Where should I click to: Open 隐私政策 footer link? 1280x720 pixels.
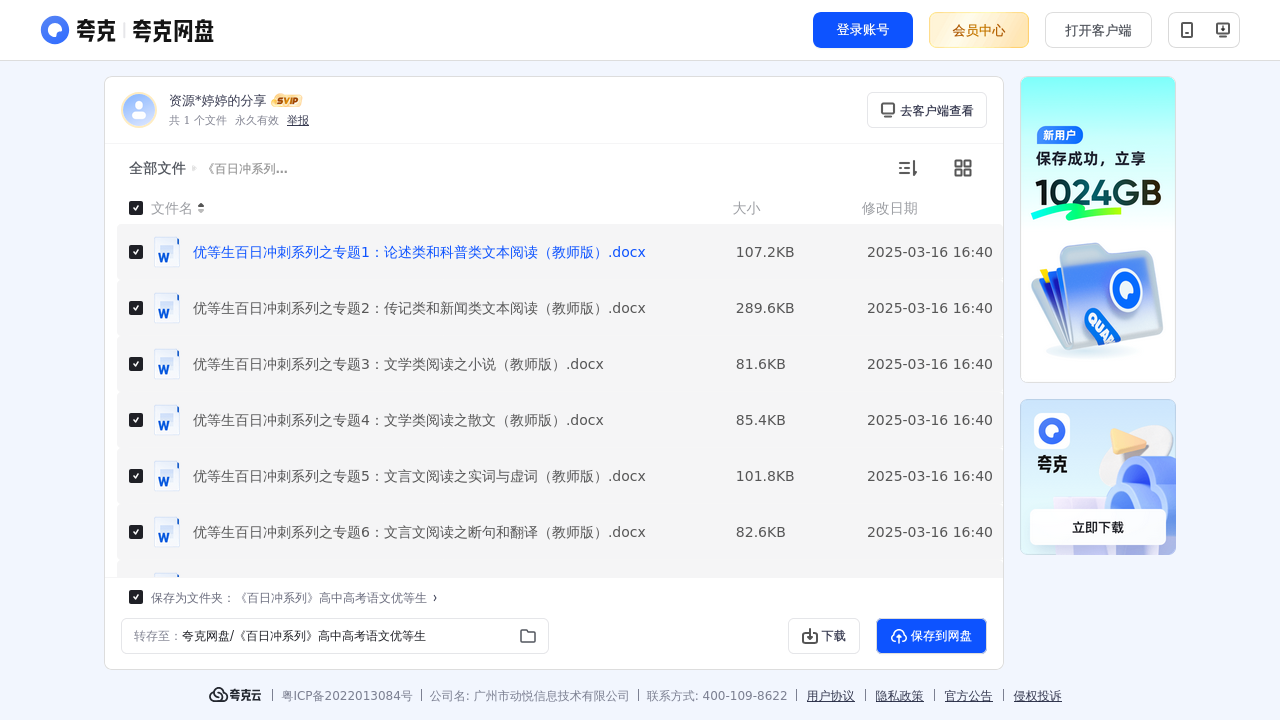pos(900,696)
